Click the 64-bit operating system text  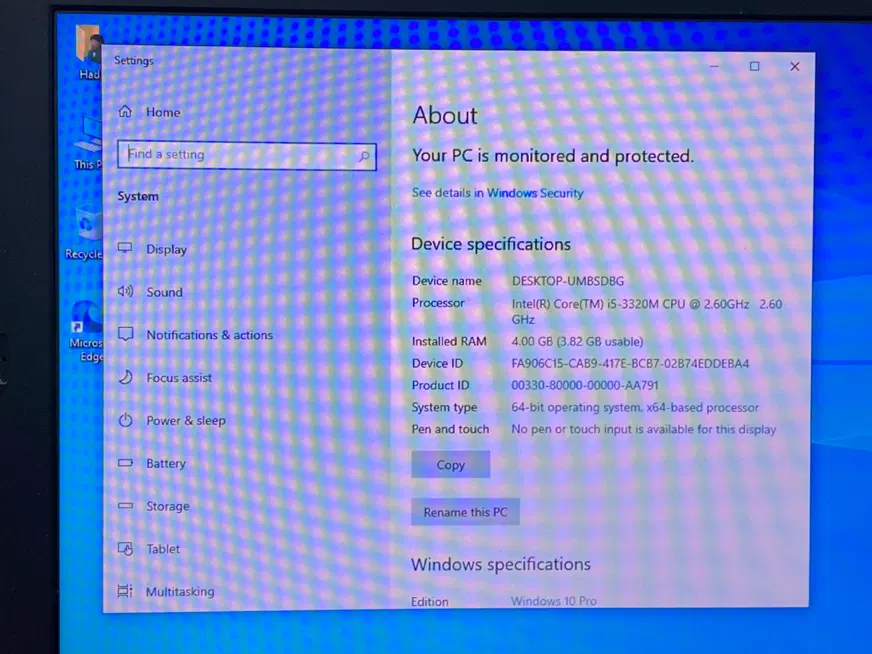(635, 408)
